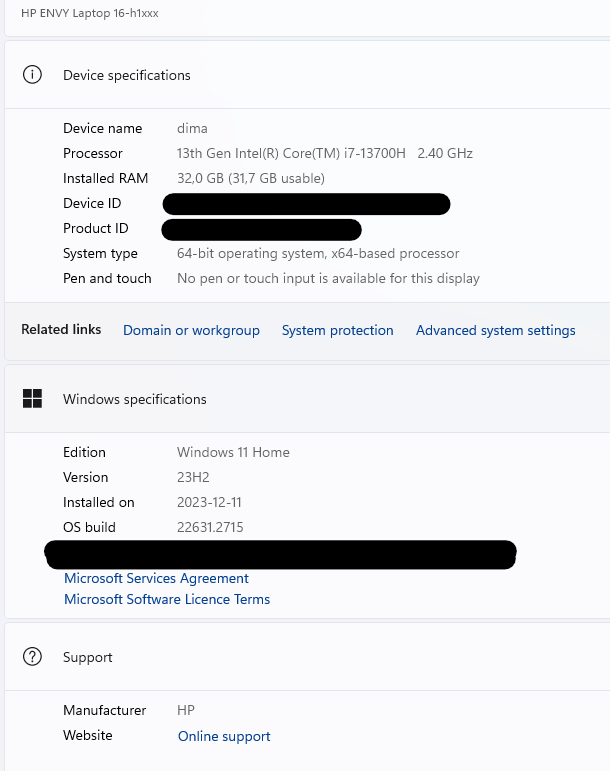Click the Pen and touch label
The image size is (610, 771).
(107, 278)
